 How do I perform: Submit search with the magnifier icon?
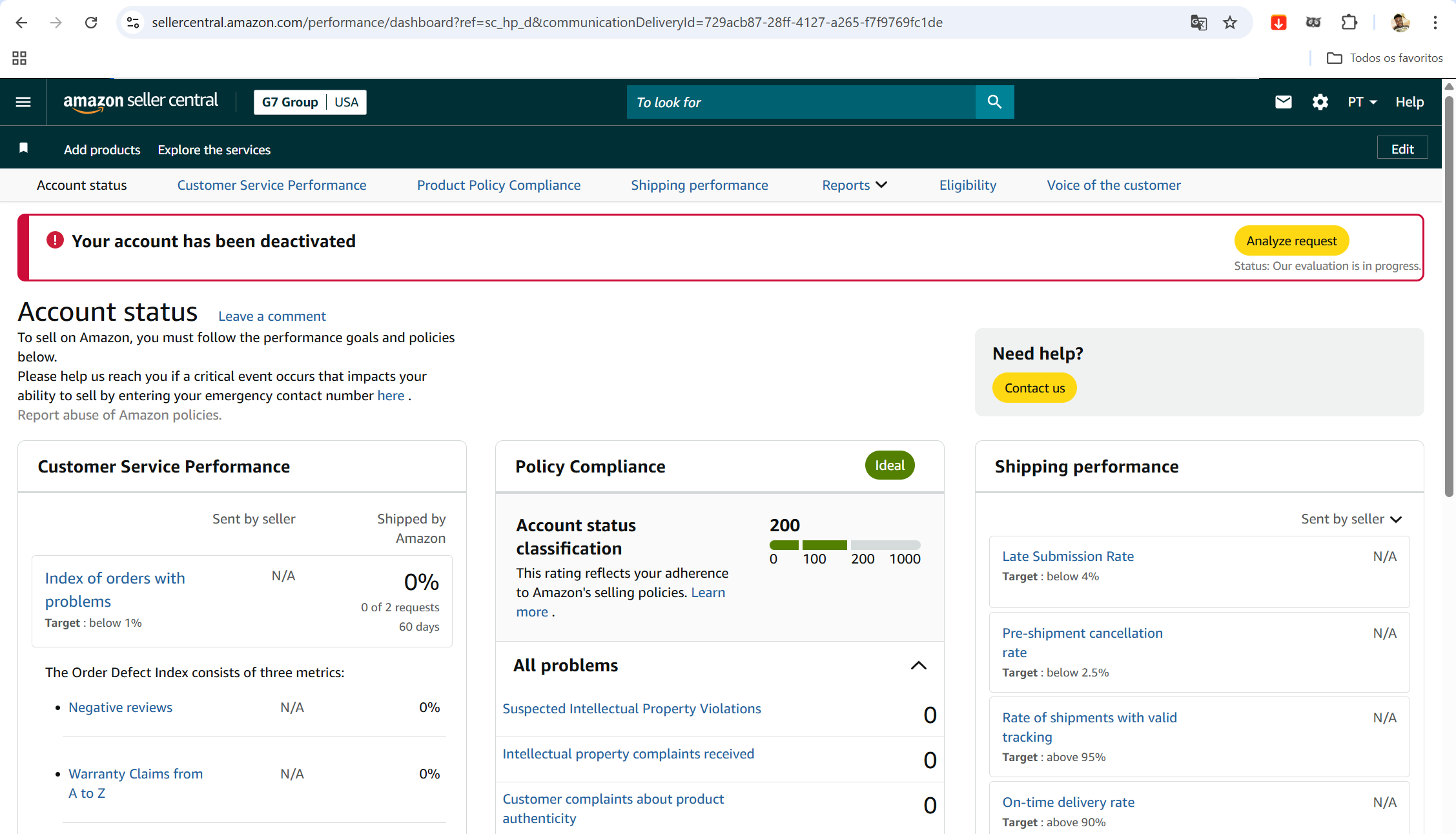tap(994, 102)
